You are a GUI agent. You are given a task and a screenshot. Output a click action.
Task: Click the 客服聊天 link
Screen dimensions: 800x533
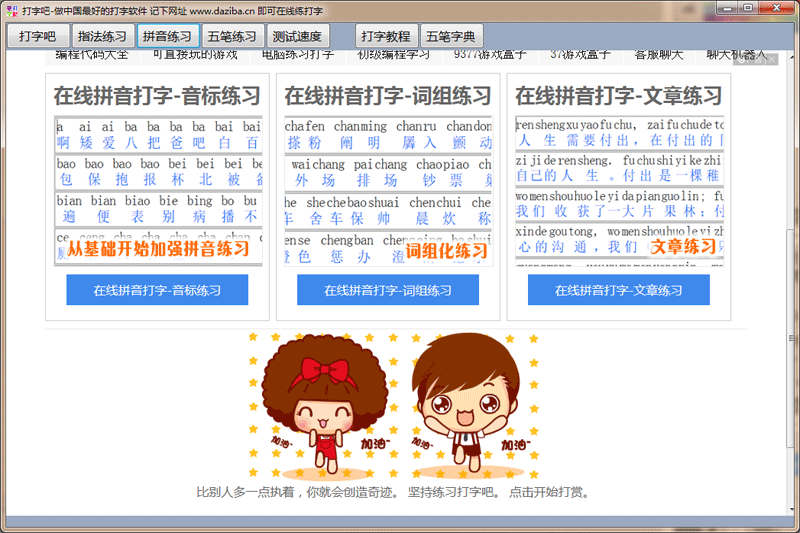coord(659,55)
